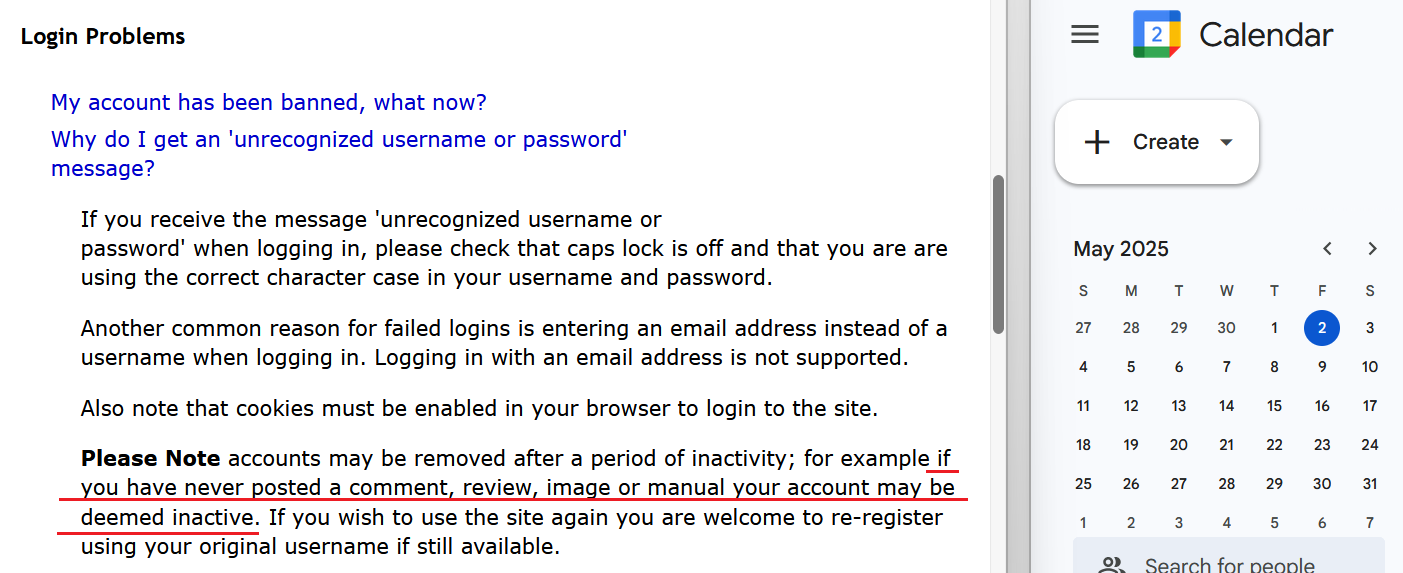Go to next month with right chevron
1403x573 pixels.
point(1372,249)
